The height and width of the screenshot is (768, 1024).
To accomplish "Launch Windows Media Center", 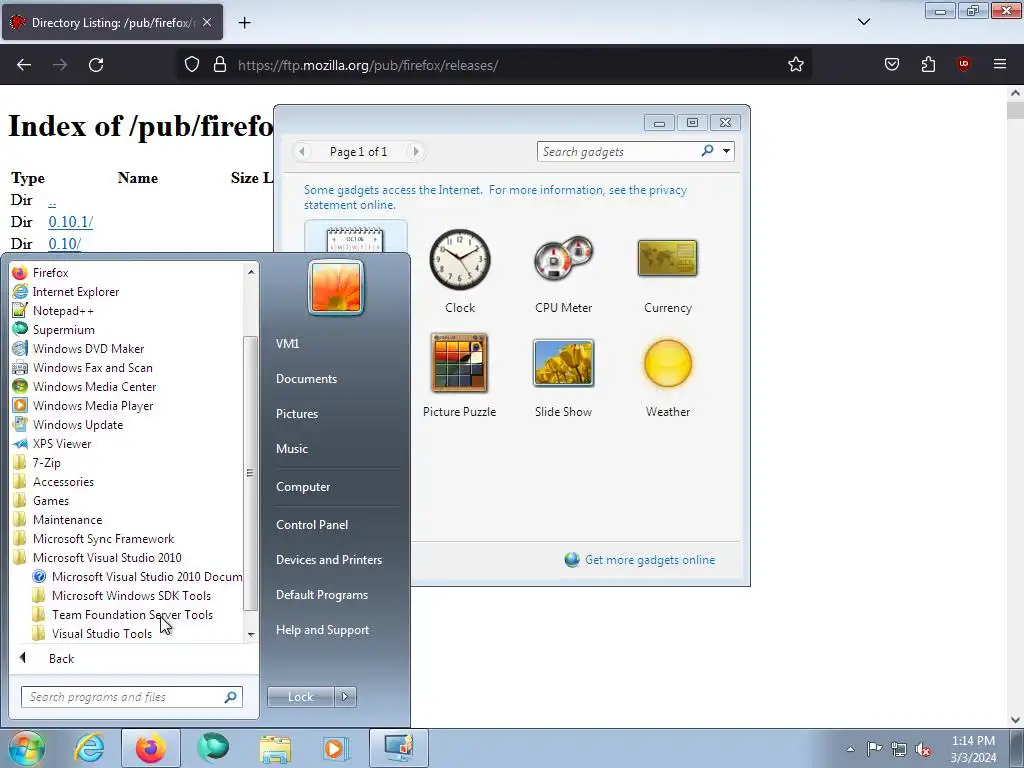I will pyautogui.click(x=94, y=386).
